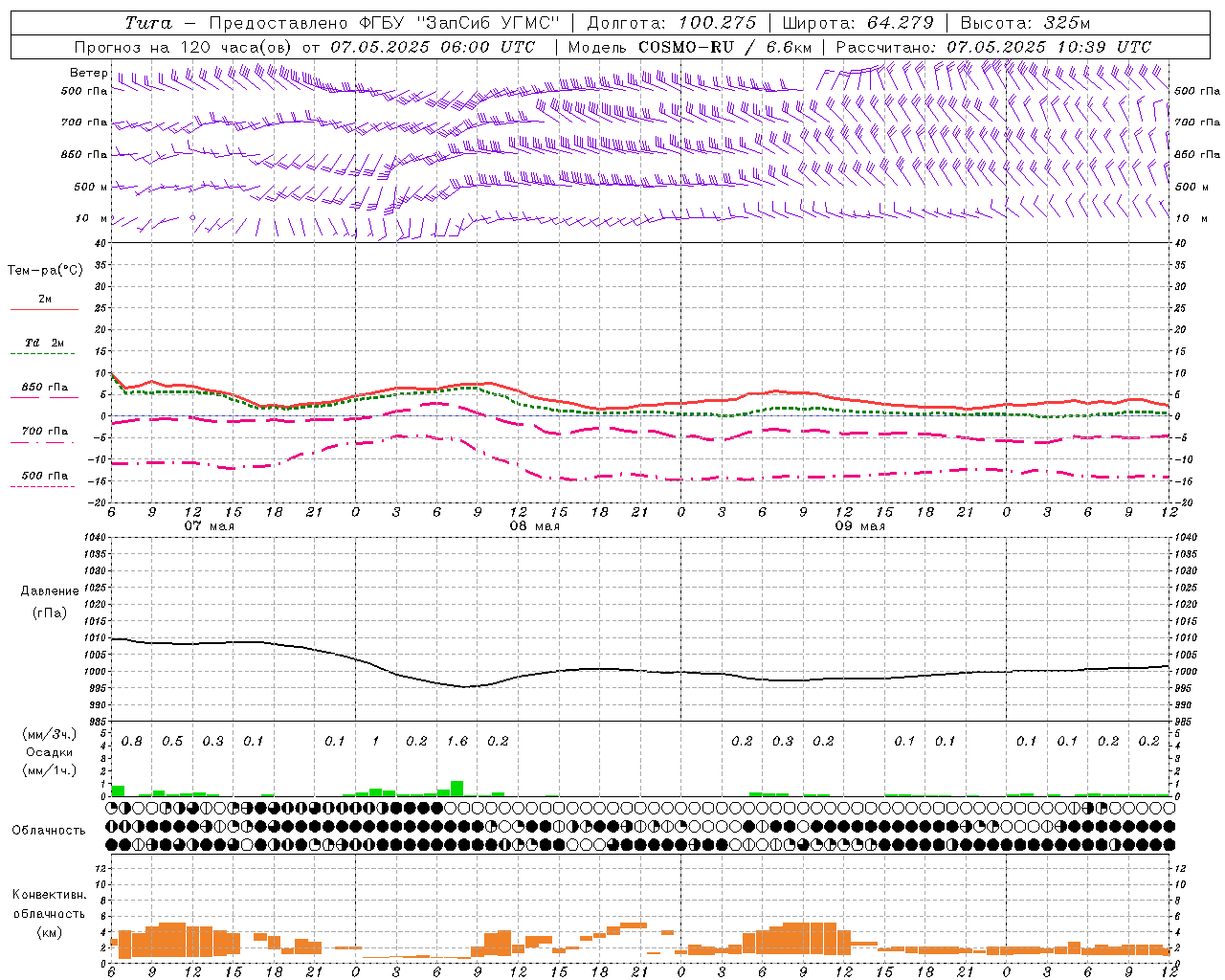Click the "Конвективн." convective cloud label
The width and height of the screenshot is (1225, 980).
49,895
